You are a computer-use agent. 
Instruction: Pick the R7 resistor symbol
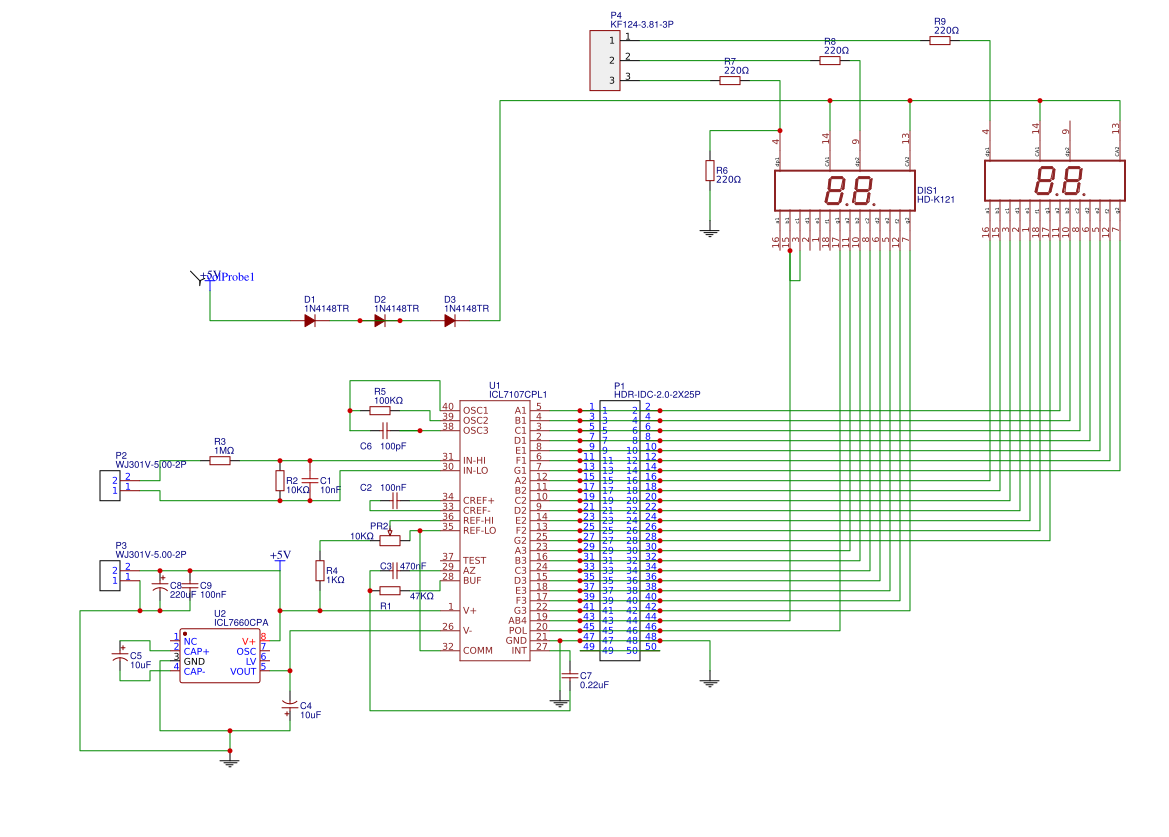pos(730,80)
